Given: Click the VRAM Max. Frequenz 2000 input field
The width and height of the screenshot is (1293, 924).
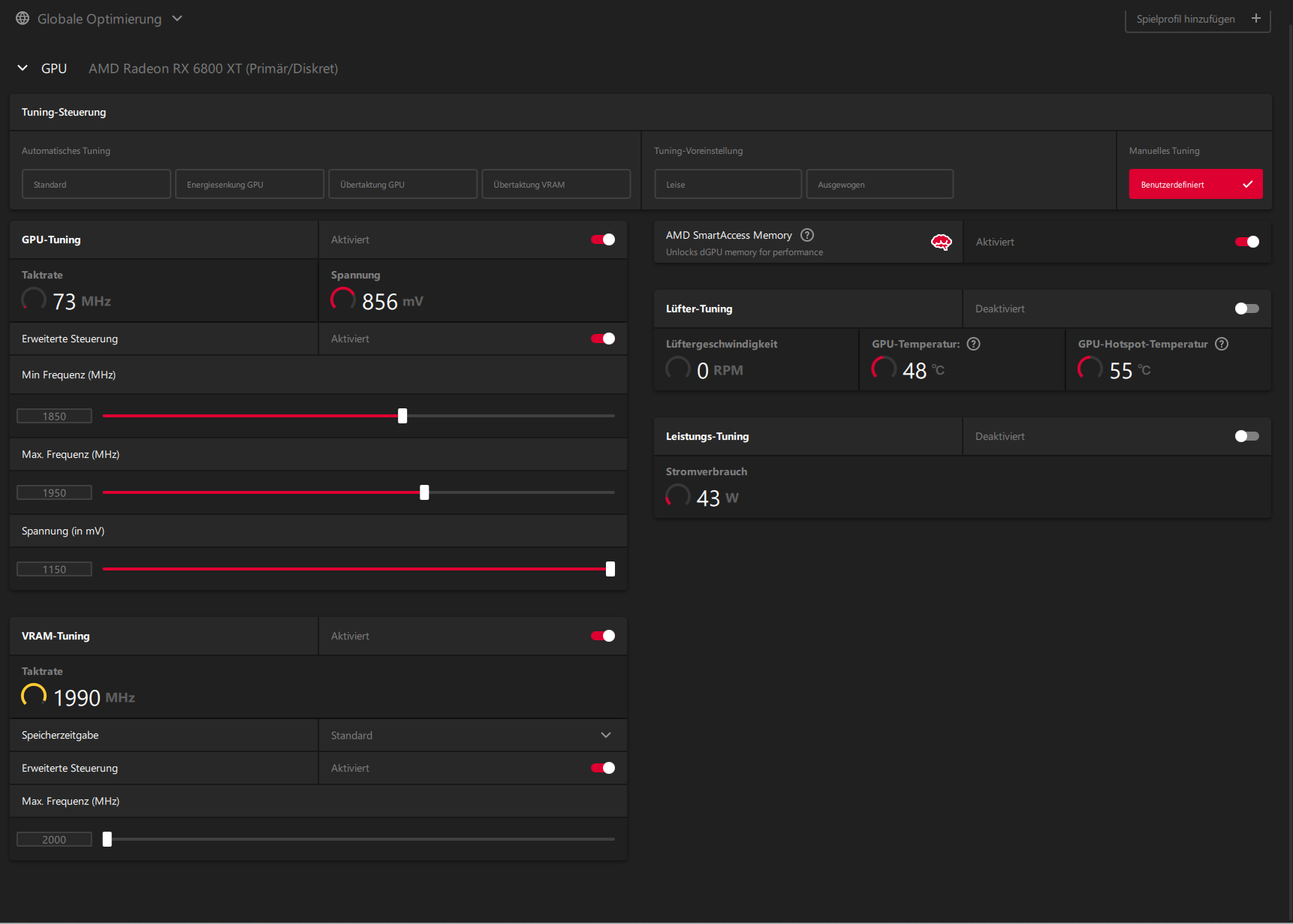Looking at the screenshot, I should 54,839.
